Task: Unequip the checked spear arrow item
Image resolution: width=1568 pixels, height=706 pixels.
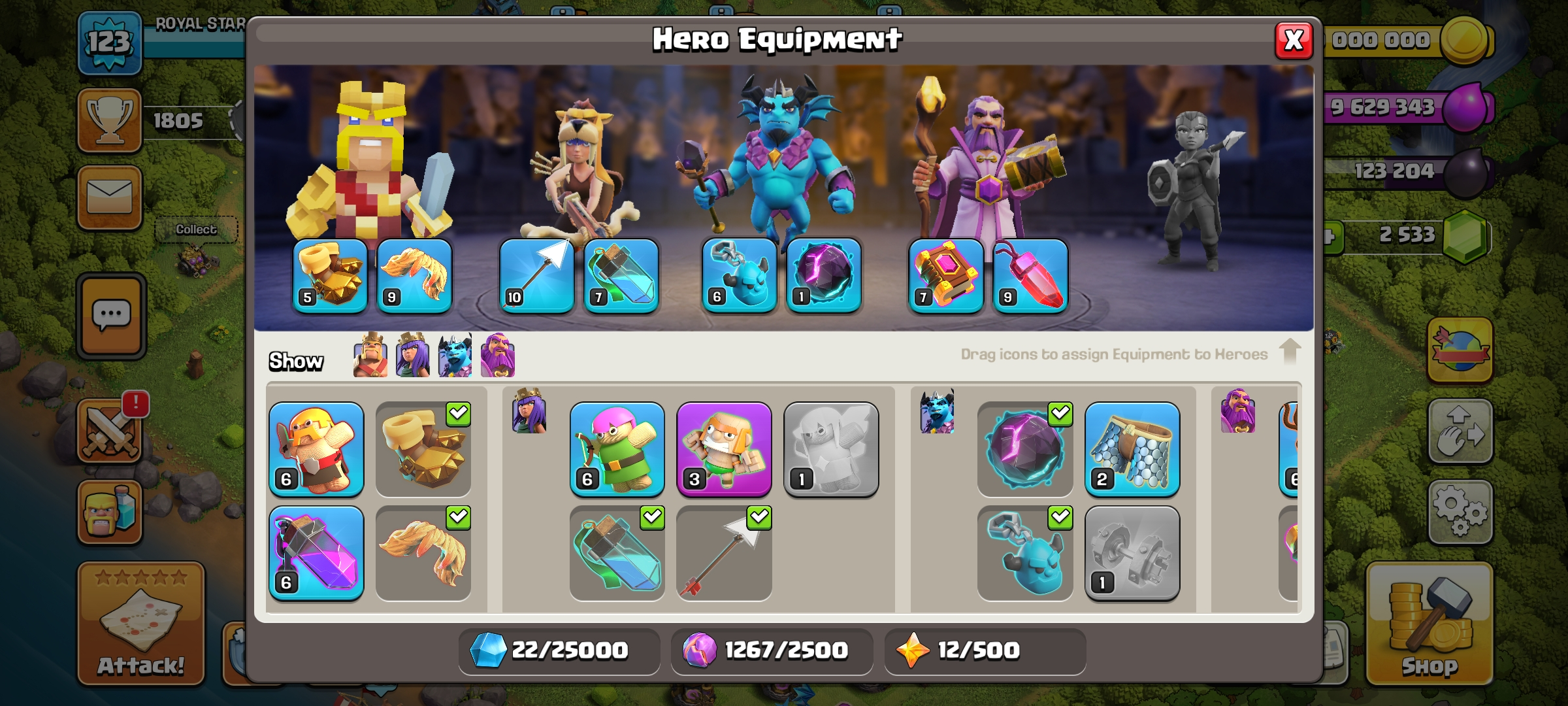Action: [x=724, y=553]
